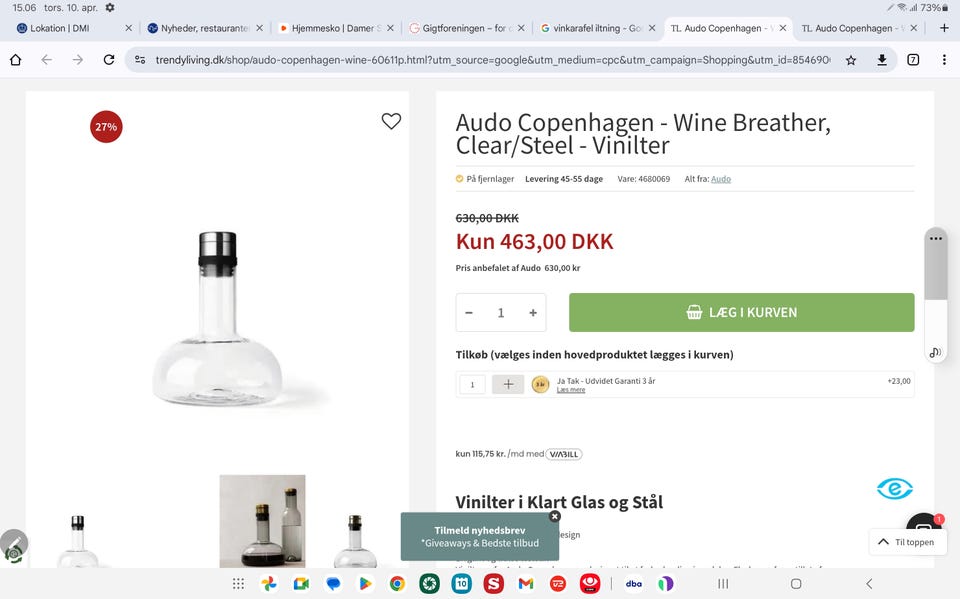Click the browser home icon

[x=14, y=59]
